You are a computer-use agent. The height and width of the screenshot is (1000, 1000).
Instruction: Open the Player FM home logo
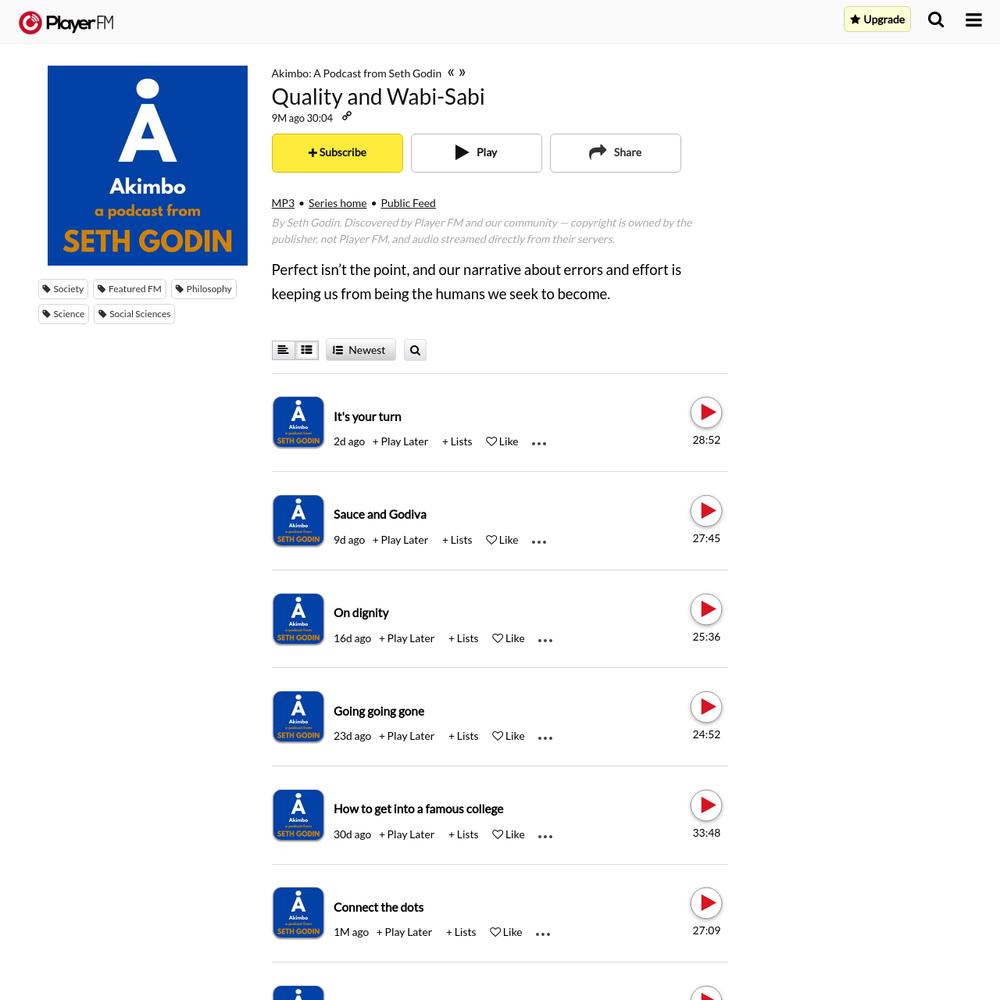pyautogui.click(x=66, y=23)
